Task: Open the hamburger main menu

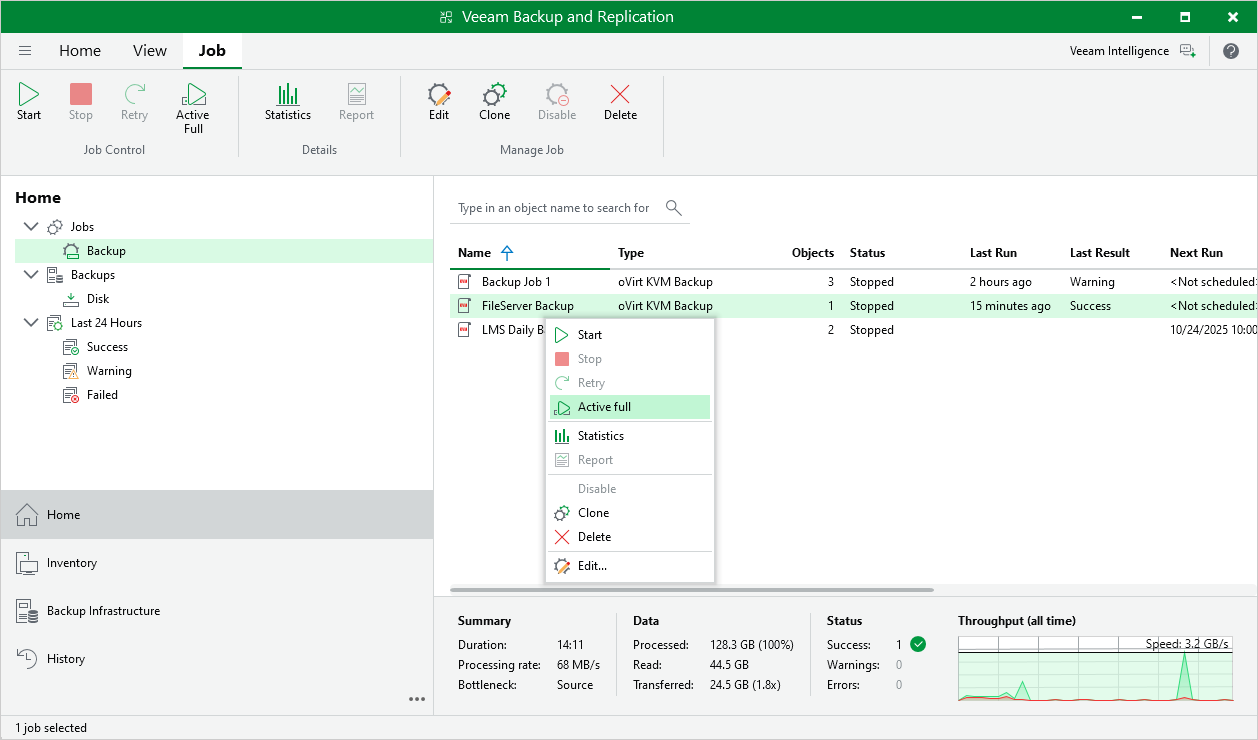Action: 25,51
